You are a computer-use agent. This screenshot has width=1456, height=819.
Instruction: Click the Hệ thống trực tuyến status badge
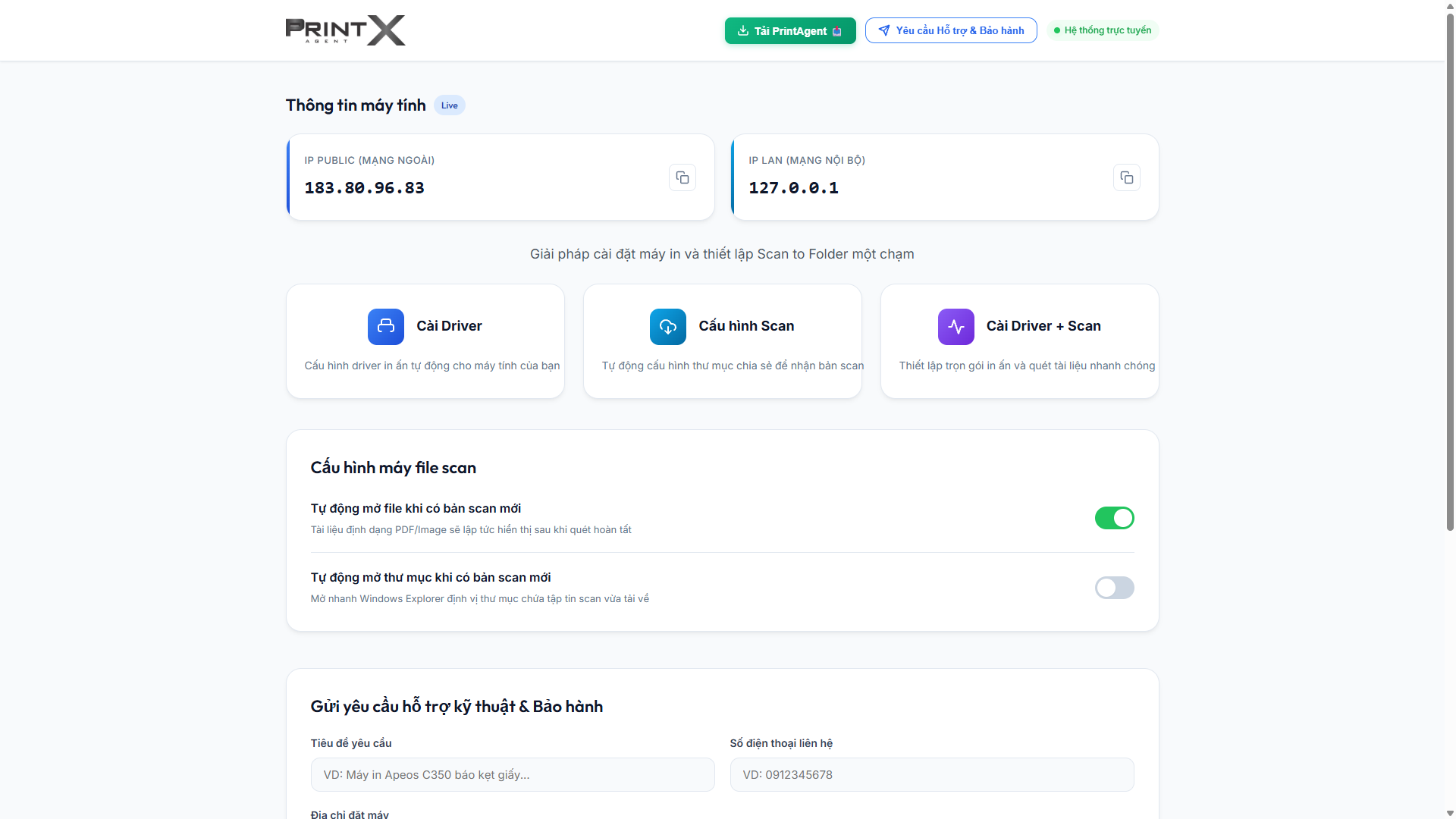[x=1103, y=30]
